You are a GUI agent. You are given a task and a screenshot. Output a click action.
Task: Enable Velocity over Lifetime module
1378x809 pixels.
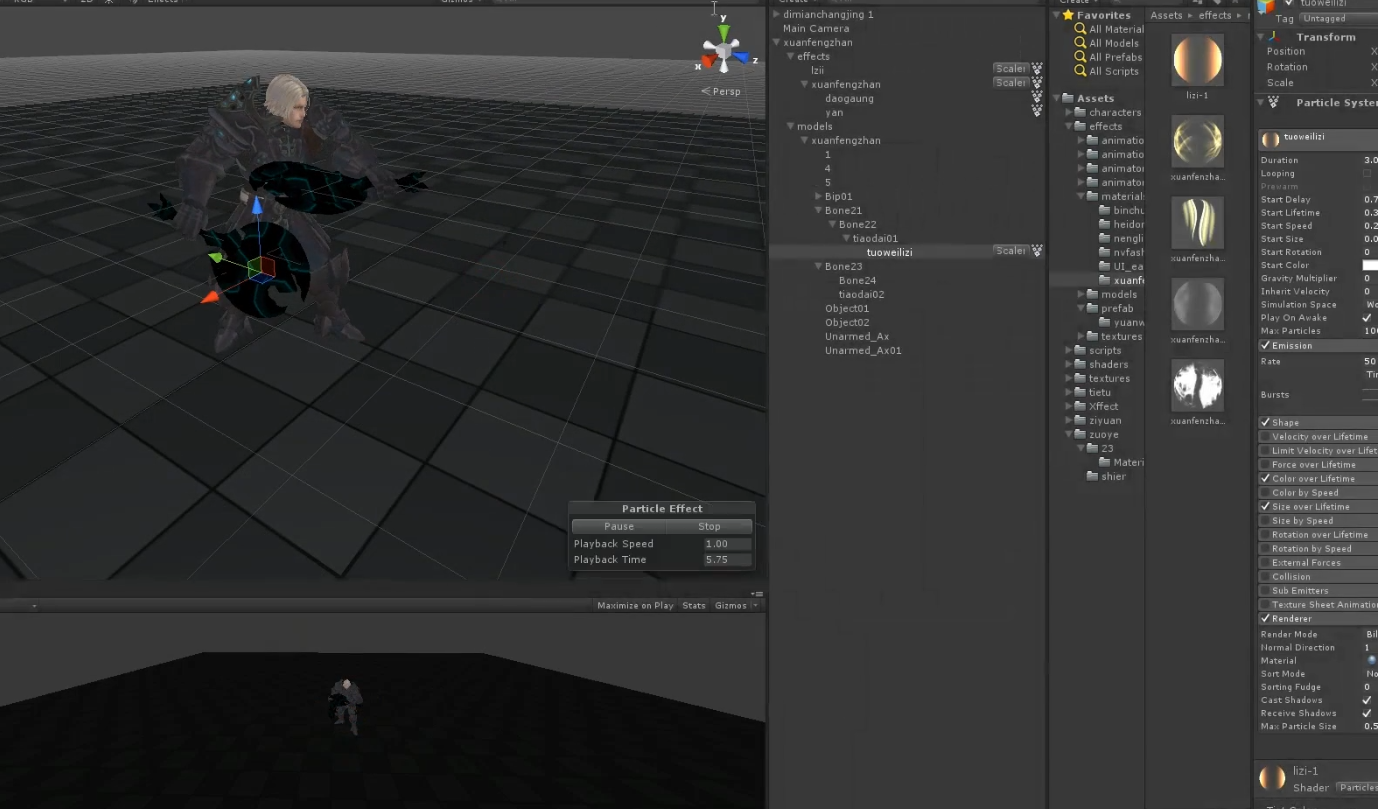1265,436
